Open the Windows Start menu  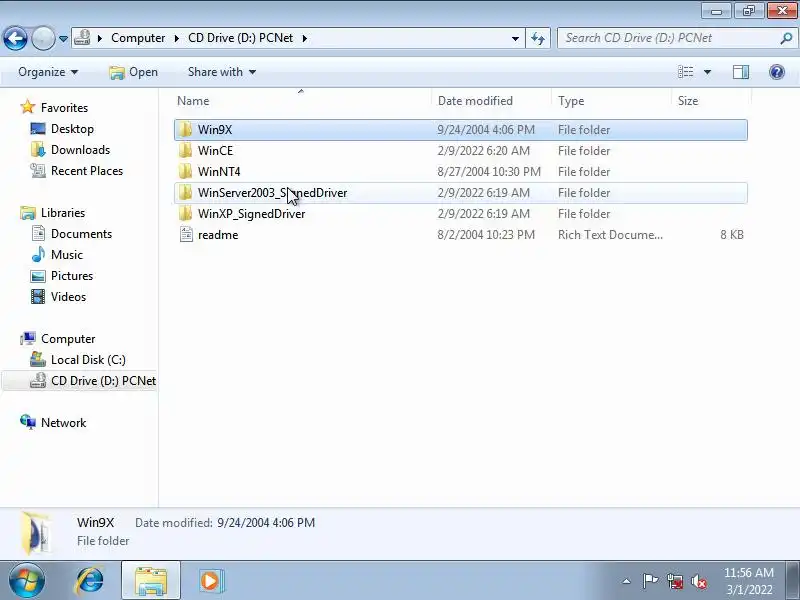(26, 581)
